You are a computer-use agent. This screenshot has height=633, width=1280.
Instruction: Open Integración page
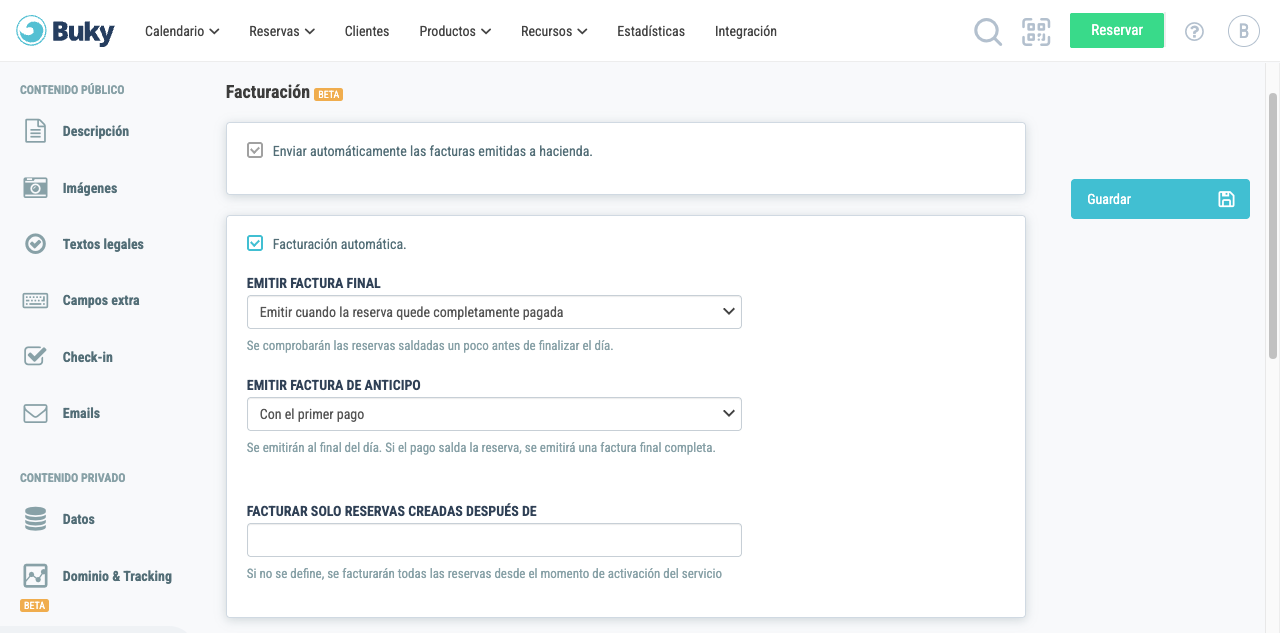(x=746, y=31)
